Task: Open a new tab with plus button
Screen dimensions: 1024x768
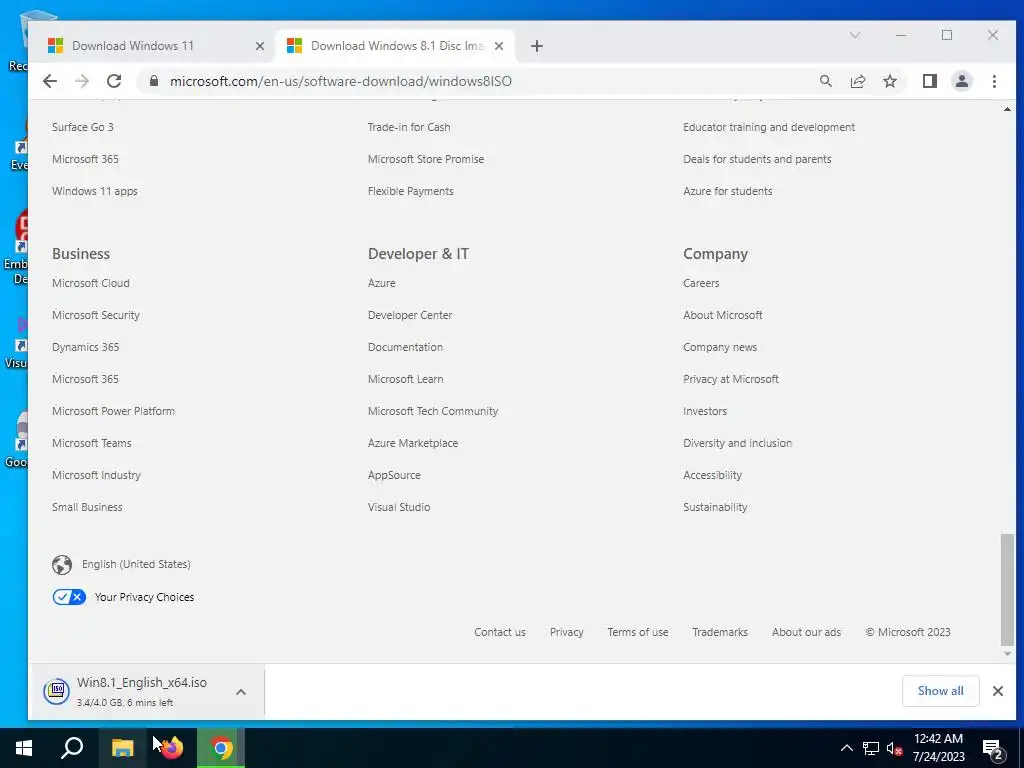Action: pos(537,46)
